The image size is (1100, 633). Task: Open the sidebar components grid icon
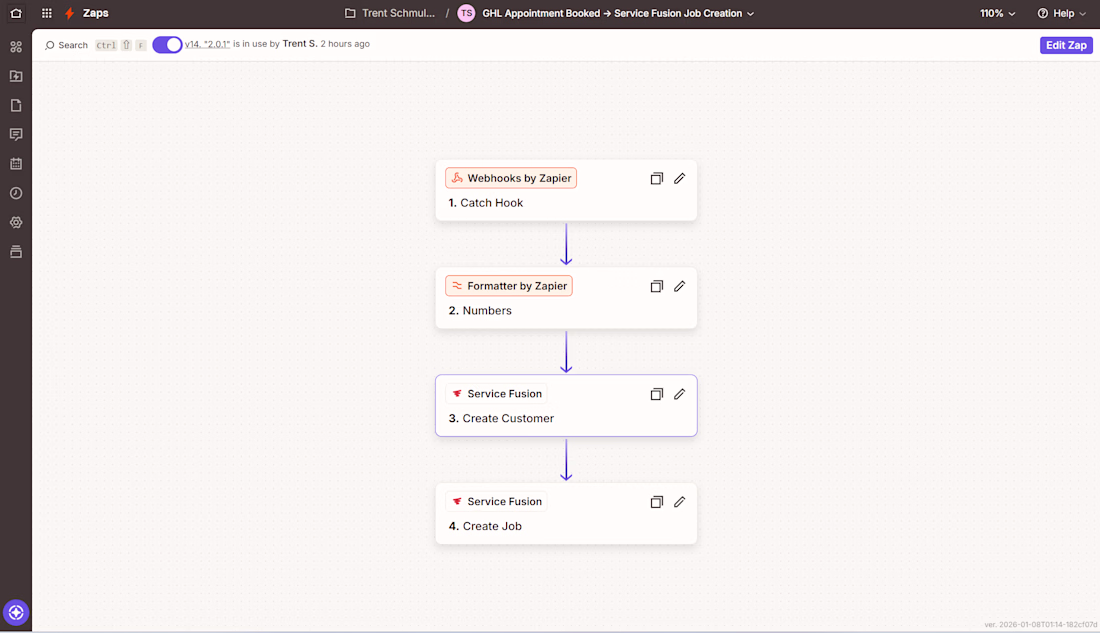16,47
